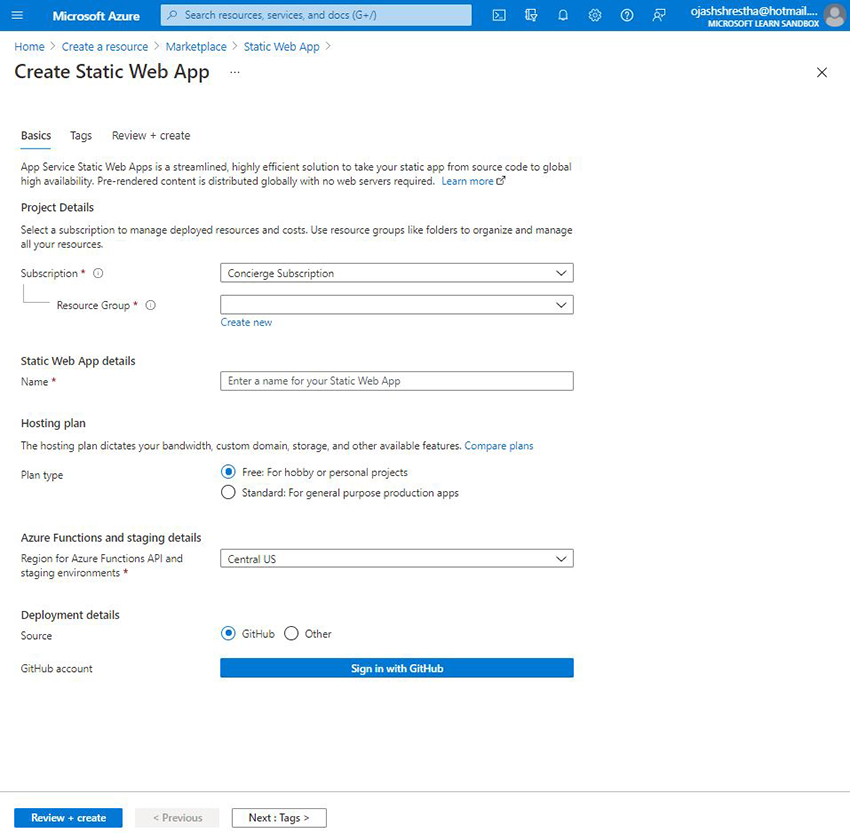Image resolution: width=850 pixels, height=833 pixels.
Task: Switch to the Tags tab
Action: (81, 135)
